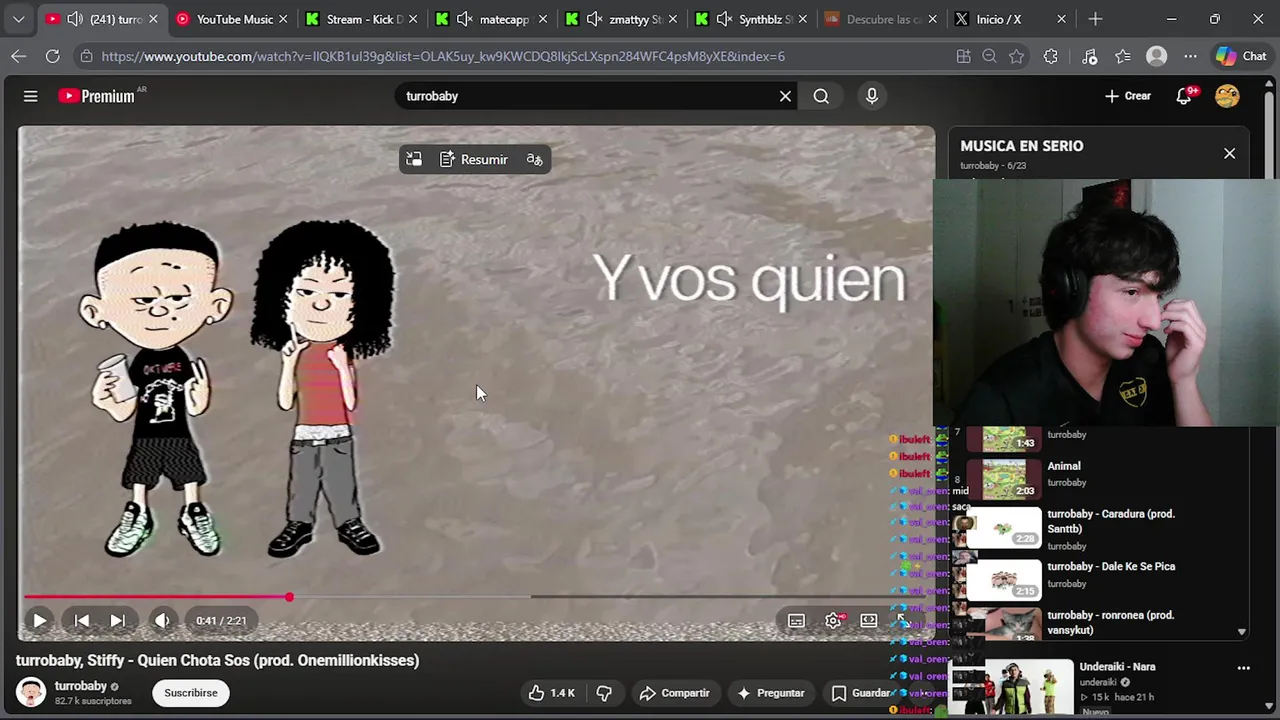1280x720 pixels.
Task: Skip to previous video in playlist
Action: coord(82,621)
